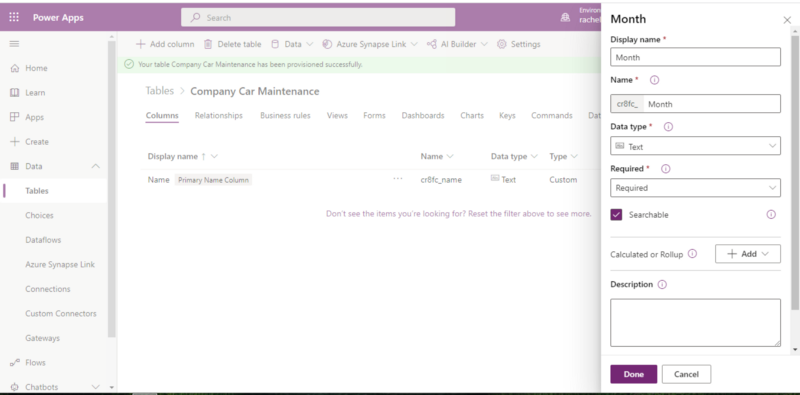The image size is (800, 395).
Task: Close the Month panel with X
Action: (x=787, y=20)
